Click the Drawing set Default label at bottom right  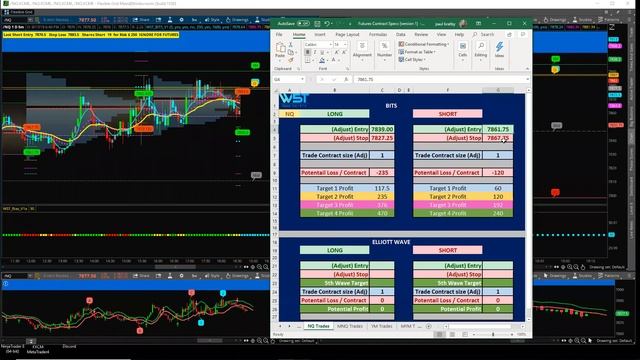tap(614, 340)
